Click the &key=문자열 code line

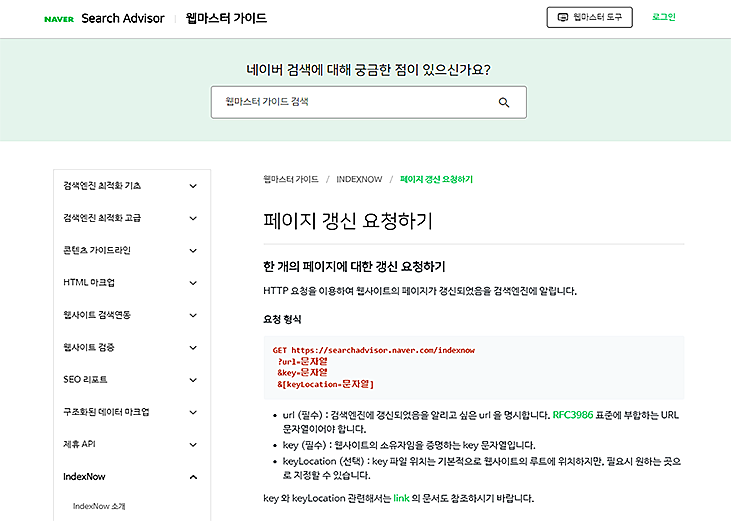(x=303, y=372)
